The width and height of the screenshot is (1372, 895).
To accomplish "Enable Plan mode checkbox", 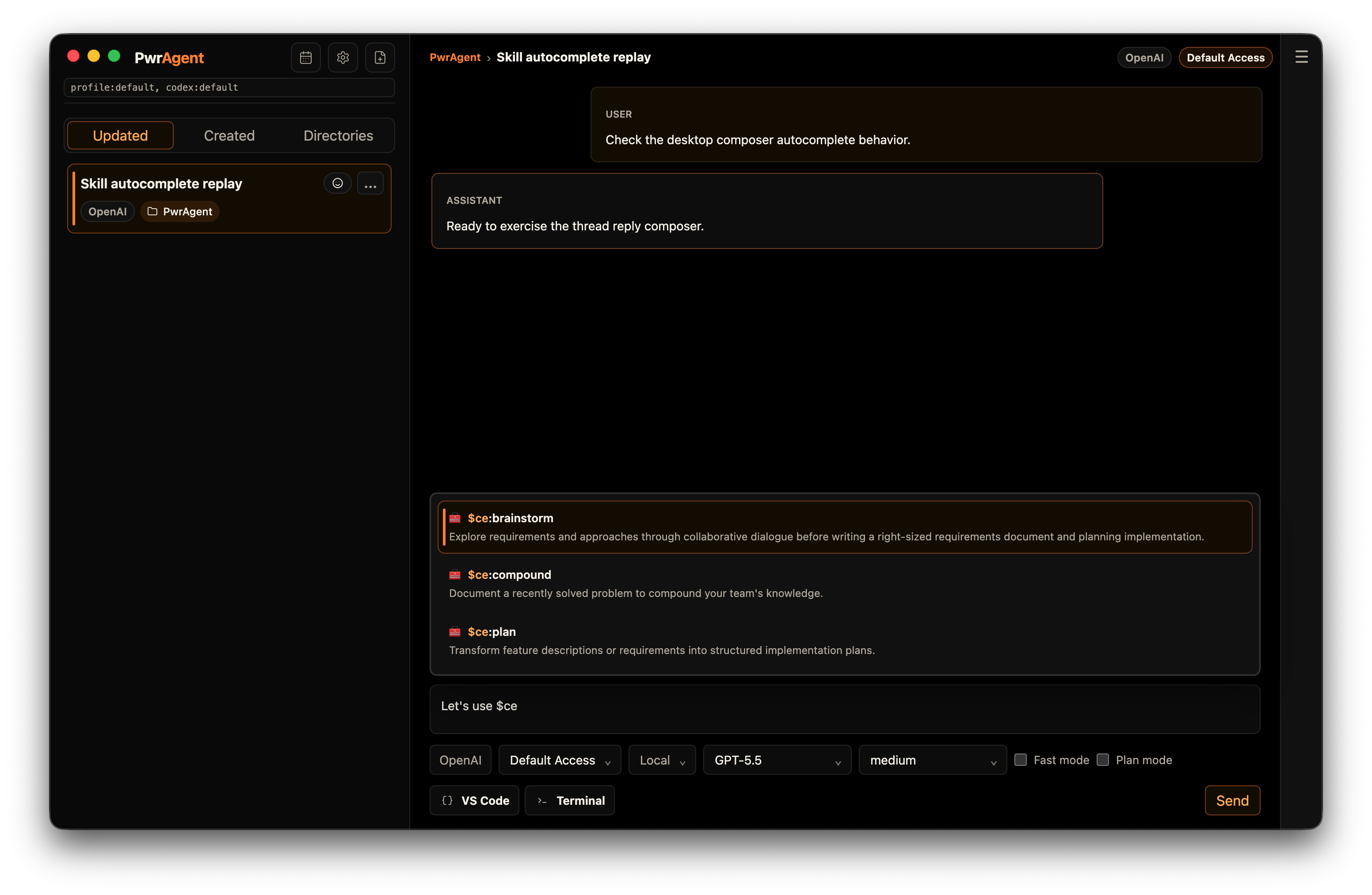I will click(1102, 760).
